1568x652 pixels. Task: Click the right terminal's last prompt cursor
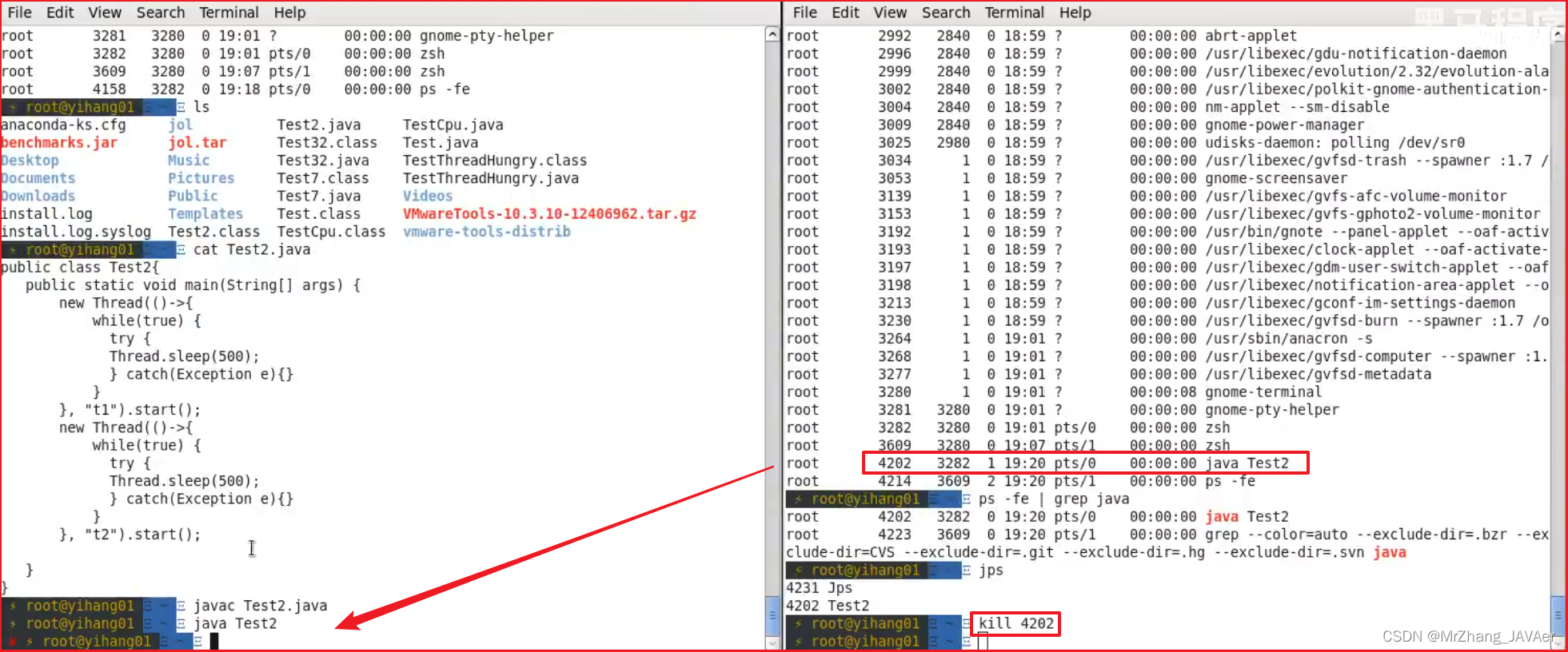click(x=983, y=641)
